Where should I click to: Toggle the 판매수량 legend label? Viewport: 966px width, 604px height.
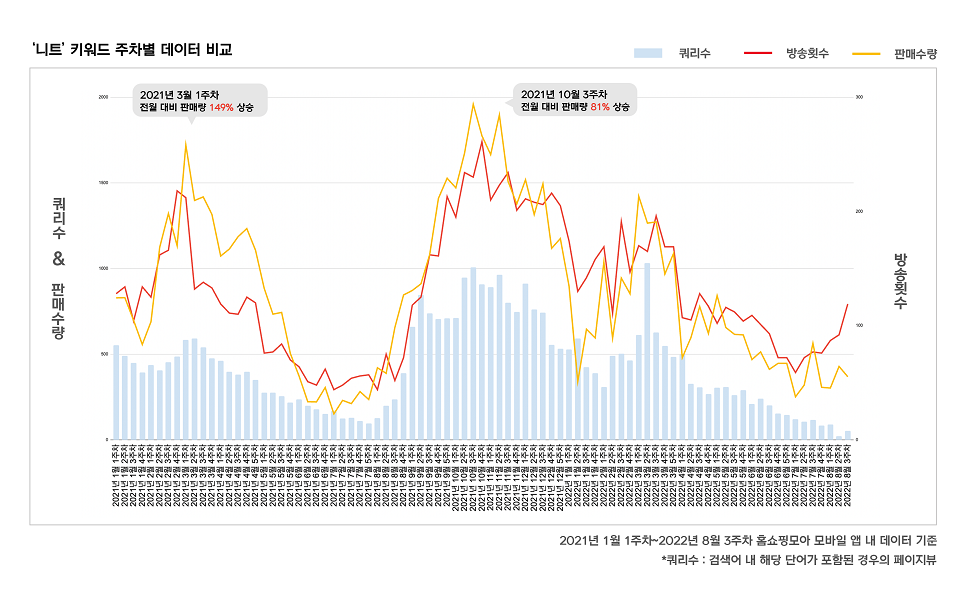tap(914, 51)
